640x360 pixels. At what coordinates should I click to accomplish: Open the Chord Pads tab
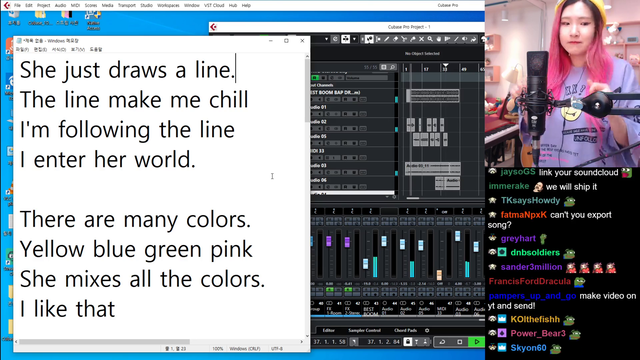tap(405, 331)
